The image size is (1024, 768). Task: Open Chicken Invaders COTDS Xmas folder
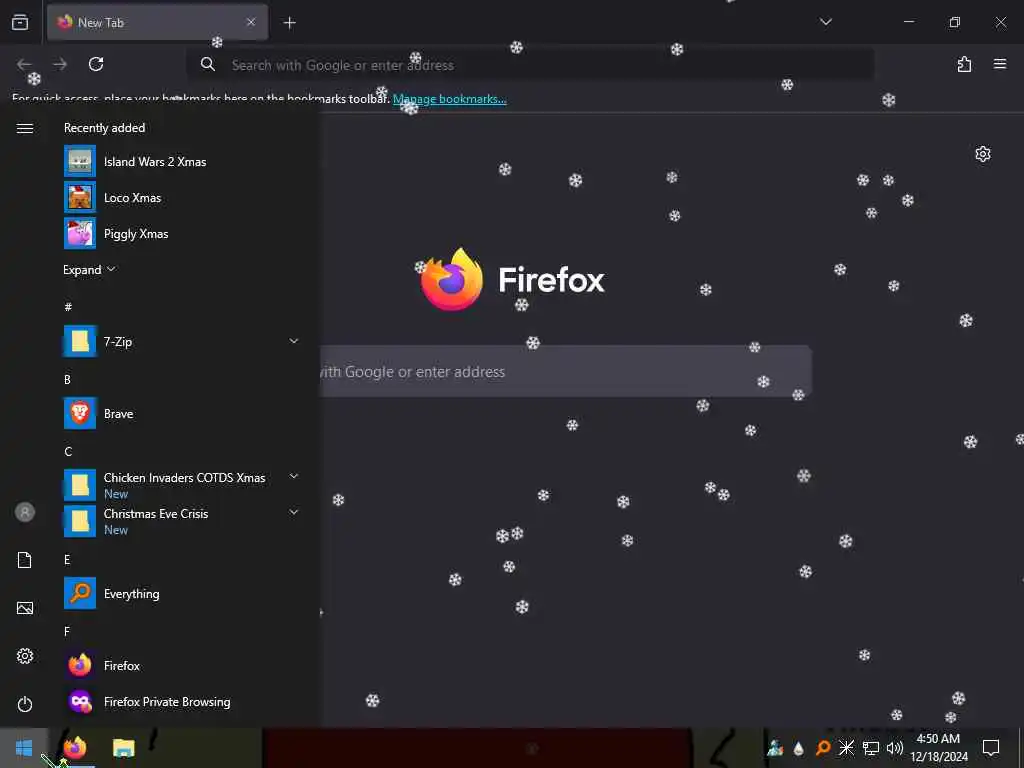pyautogui.click(x=181, y=485)
